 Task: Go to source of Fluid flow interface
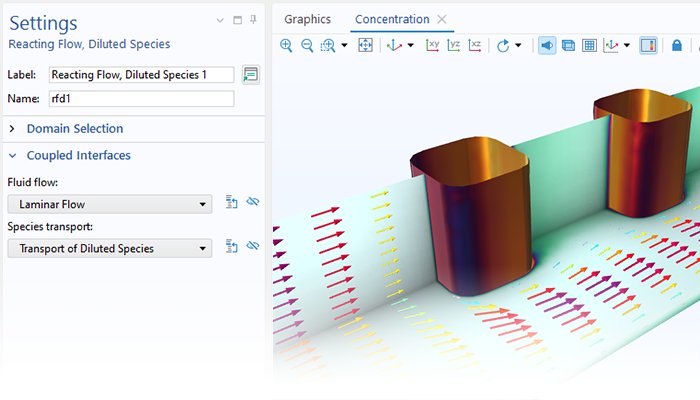(231, 202)
